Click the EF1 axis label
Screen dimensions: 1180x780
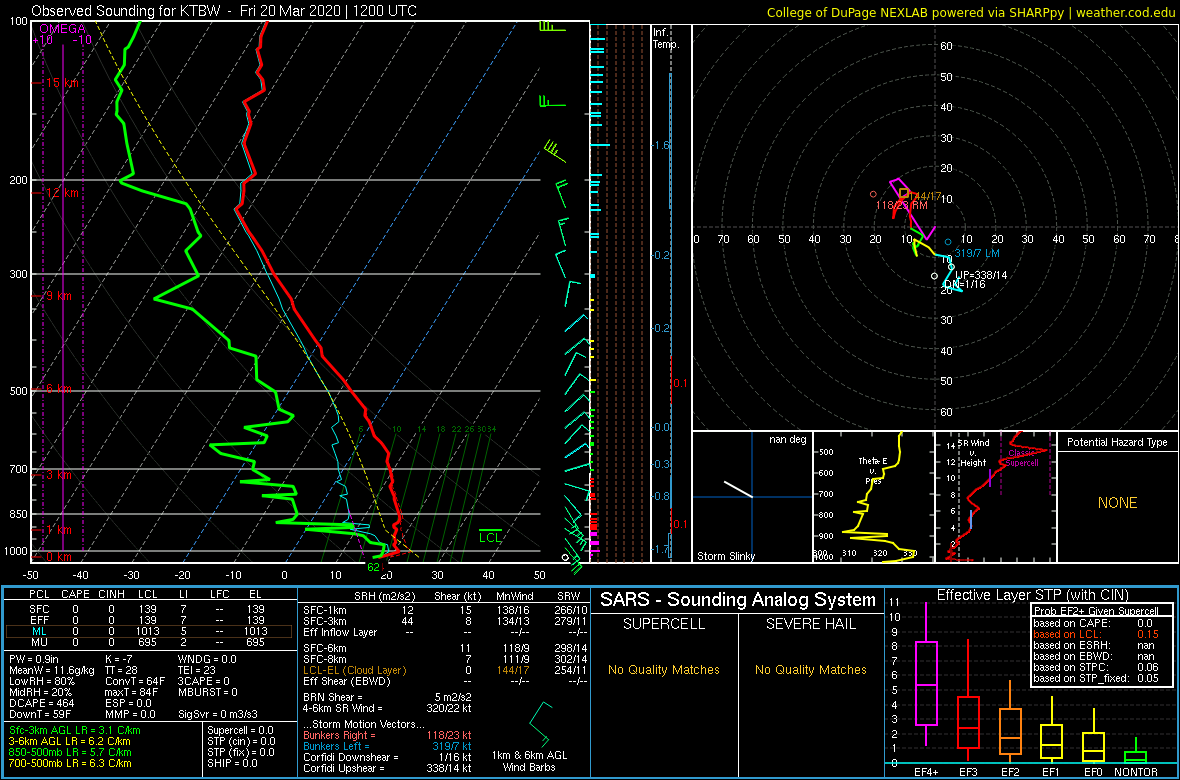click(1053, 772)
